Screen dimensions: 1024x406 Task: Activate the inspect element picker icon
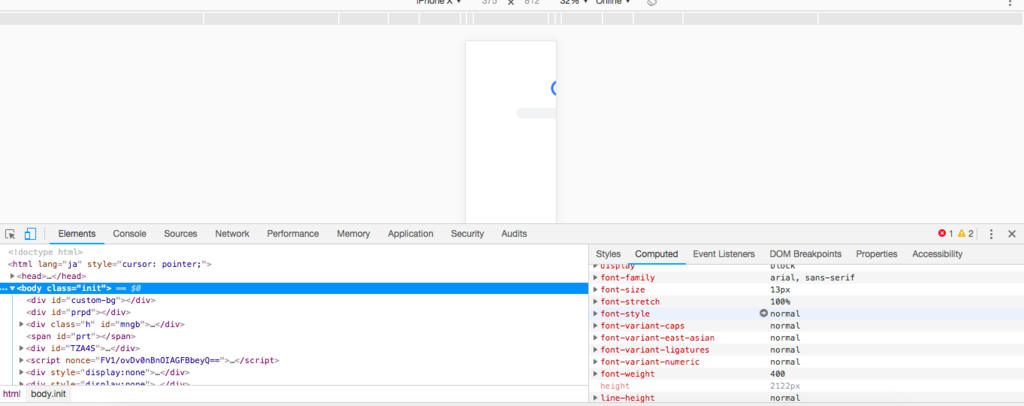coord(10,234)
